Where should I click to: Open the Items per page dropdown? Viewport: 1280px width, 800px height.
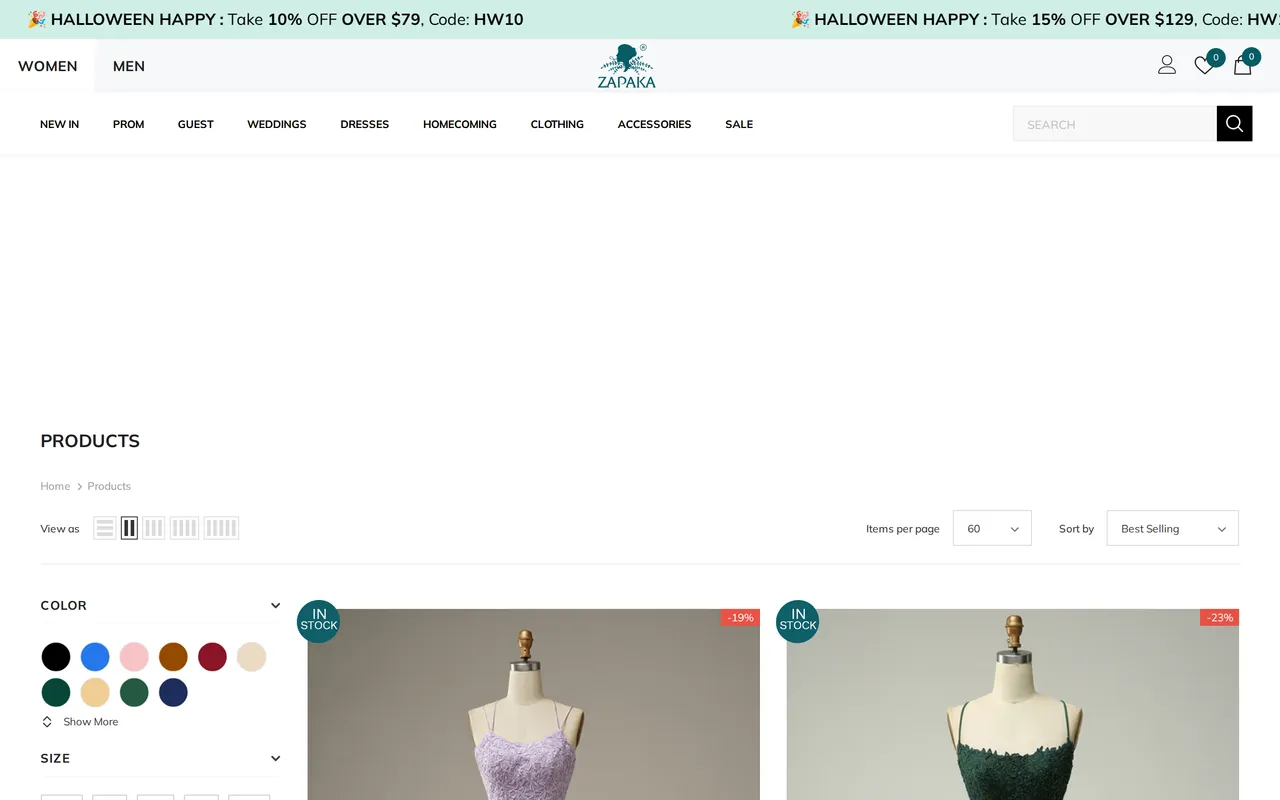coord(992,528)
